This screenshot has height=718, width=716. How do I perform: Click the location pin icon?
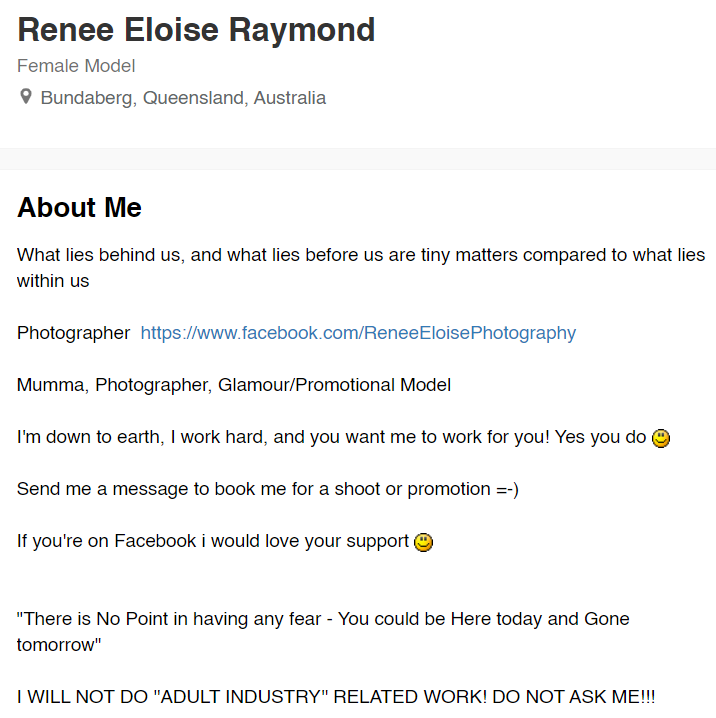[26, 97]
